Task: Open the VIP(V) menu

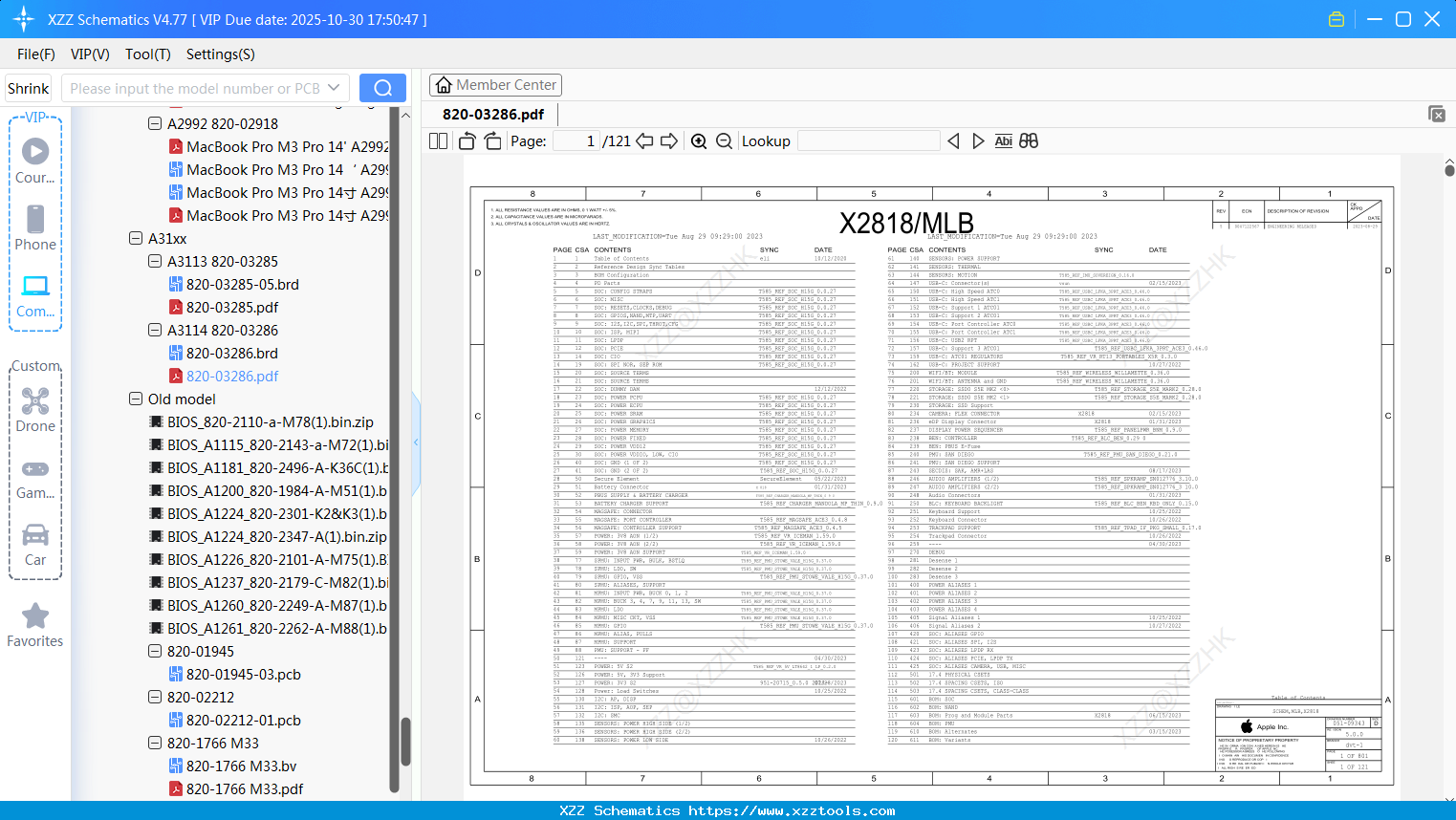Action: tap(90, 54)
